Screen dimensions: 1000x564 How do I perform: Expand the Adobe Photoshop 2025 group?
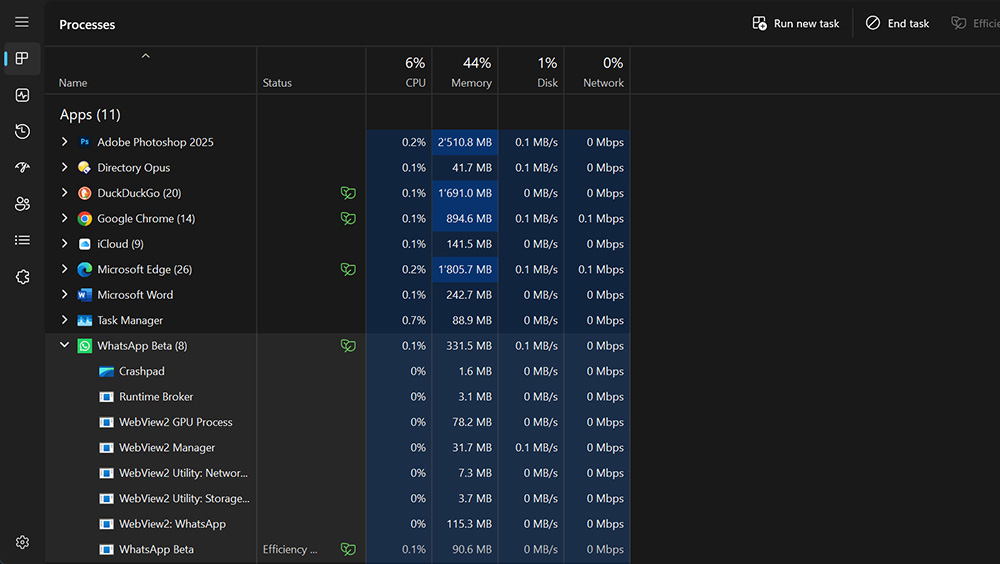point(64,142)
